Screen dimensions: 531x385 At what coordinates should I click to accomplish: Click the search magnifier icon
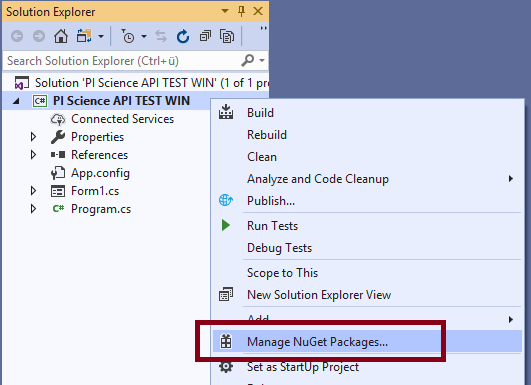coord(248,61)
